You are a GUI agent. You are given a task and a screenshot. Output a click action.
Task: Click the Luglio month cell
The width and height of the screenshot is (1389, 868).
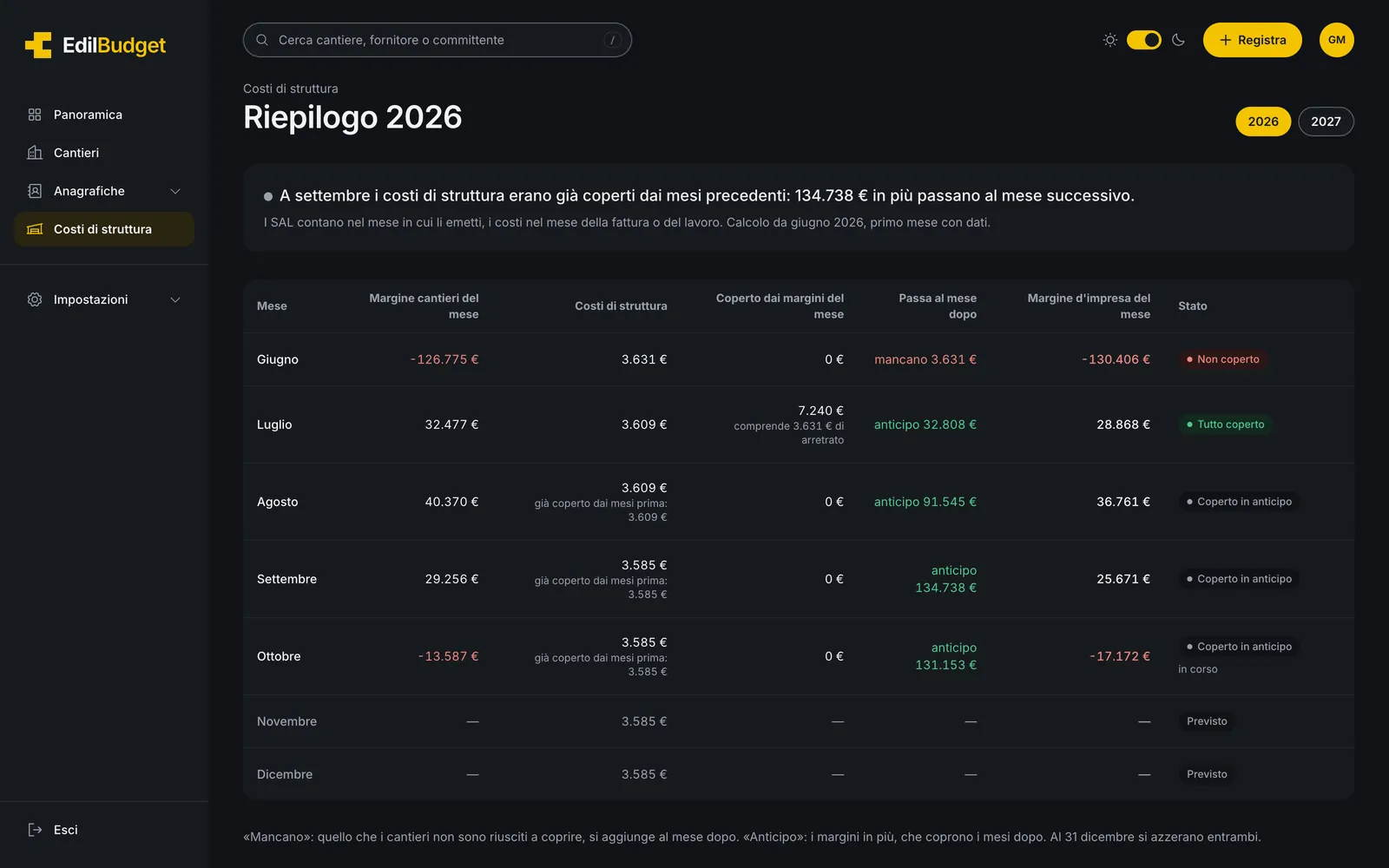[x=274, y=424]
